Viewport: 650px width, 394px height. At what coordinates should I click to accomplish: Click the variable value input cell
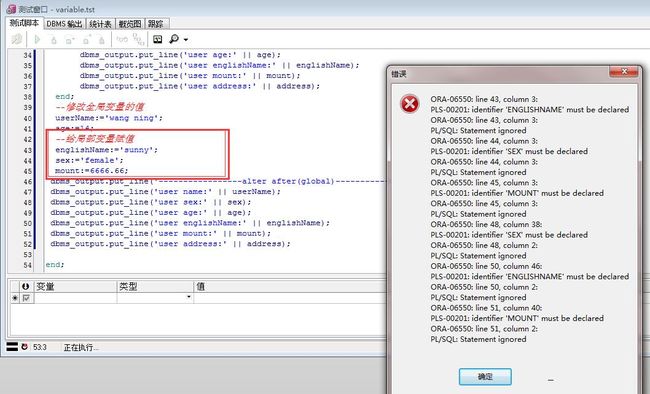coord(289,298)
